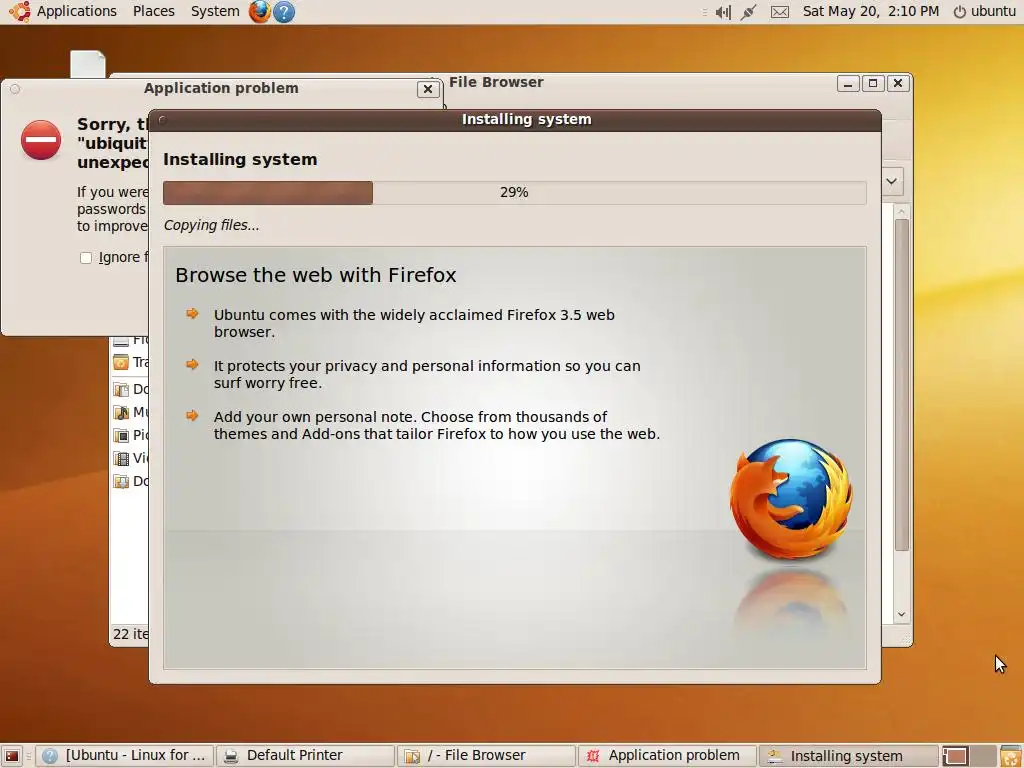Select the Music folder icon in sidebar
Screen dimensions: 1024x768
tap(121, 412)
